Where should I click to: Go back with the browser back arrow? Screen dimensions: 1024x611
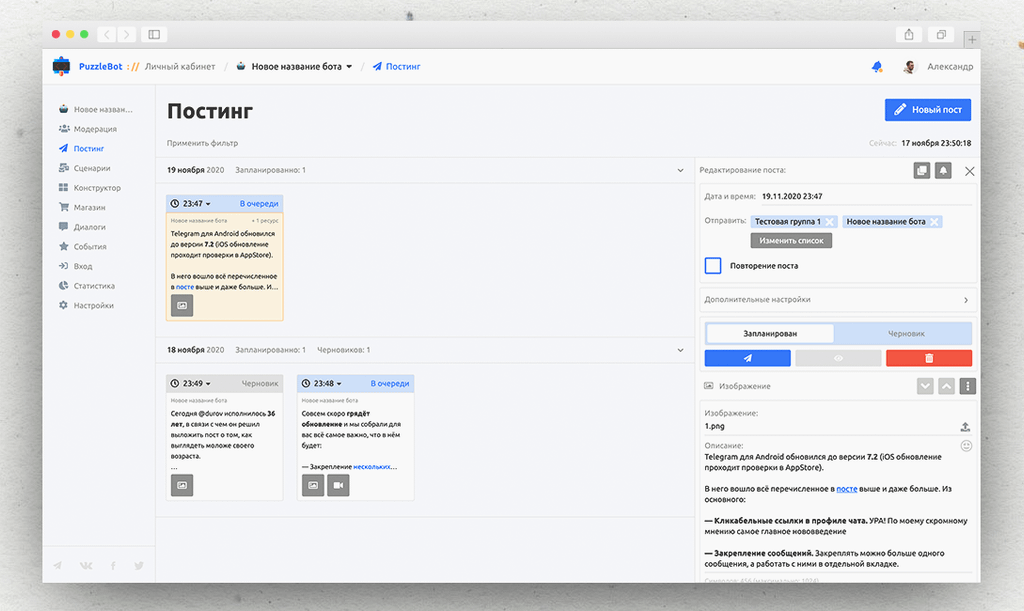pyautogui.click(x=106, y=35)
